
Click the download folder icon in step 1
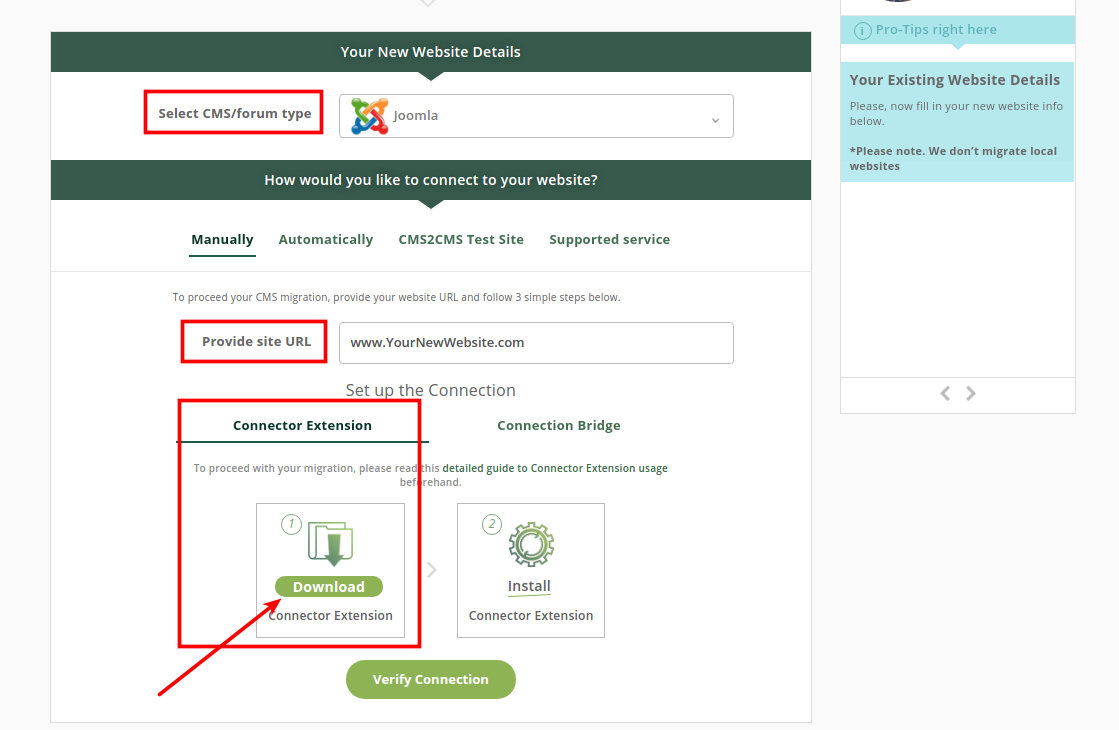(330, 544)
